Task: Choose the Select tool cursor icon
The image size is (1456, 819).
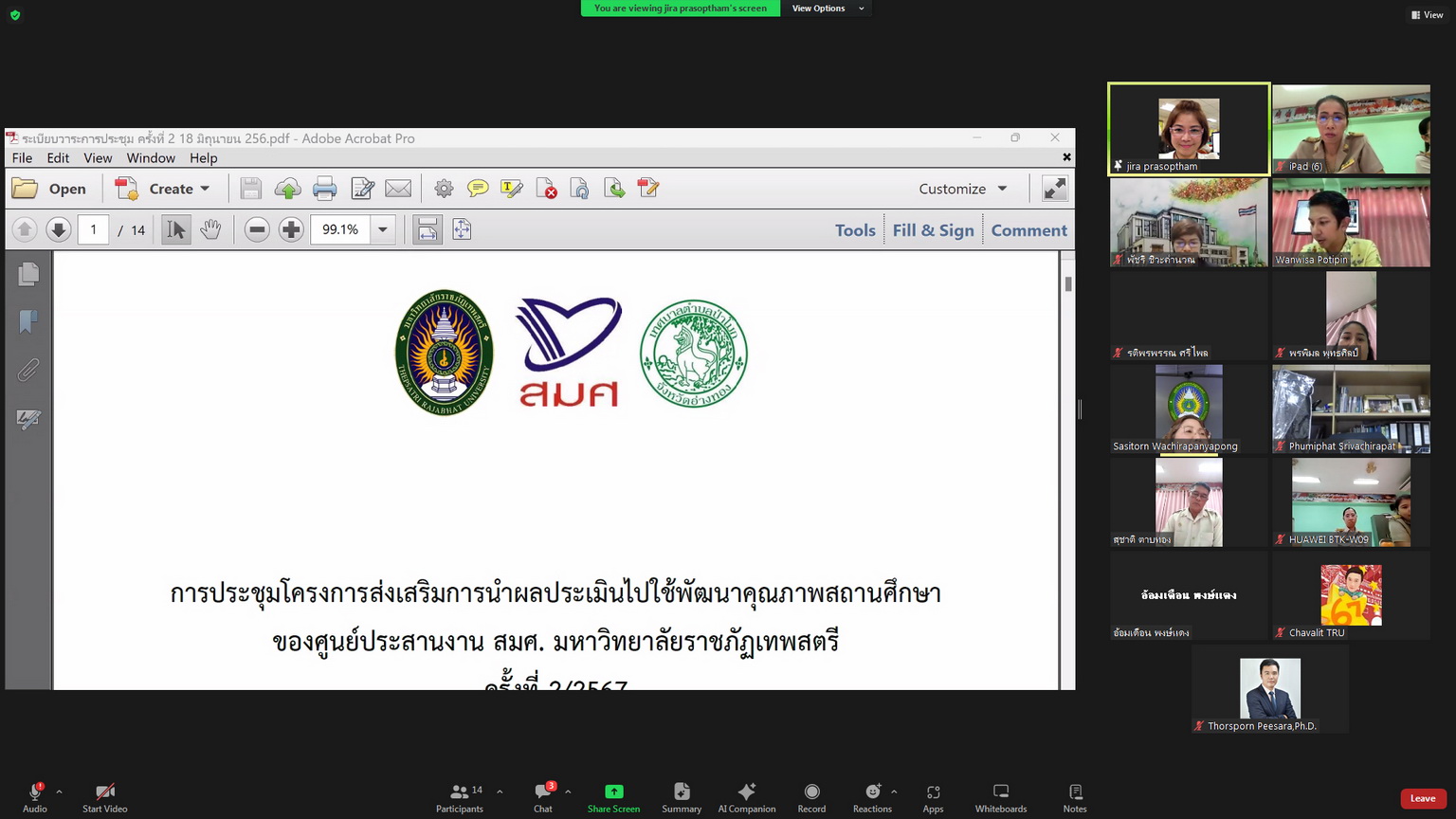Action: 176,229
